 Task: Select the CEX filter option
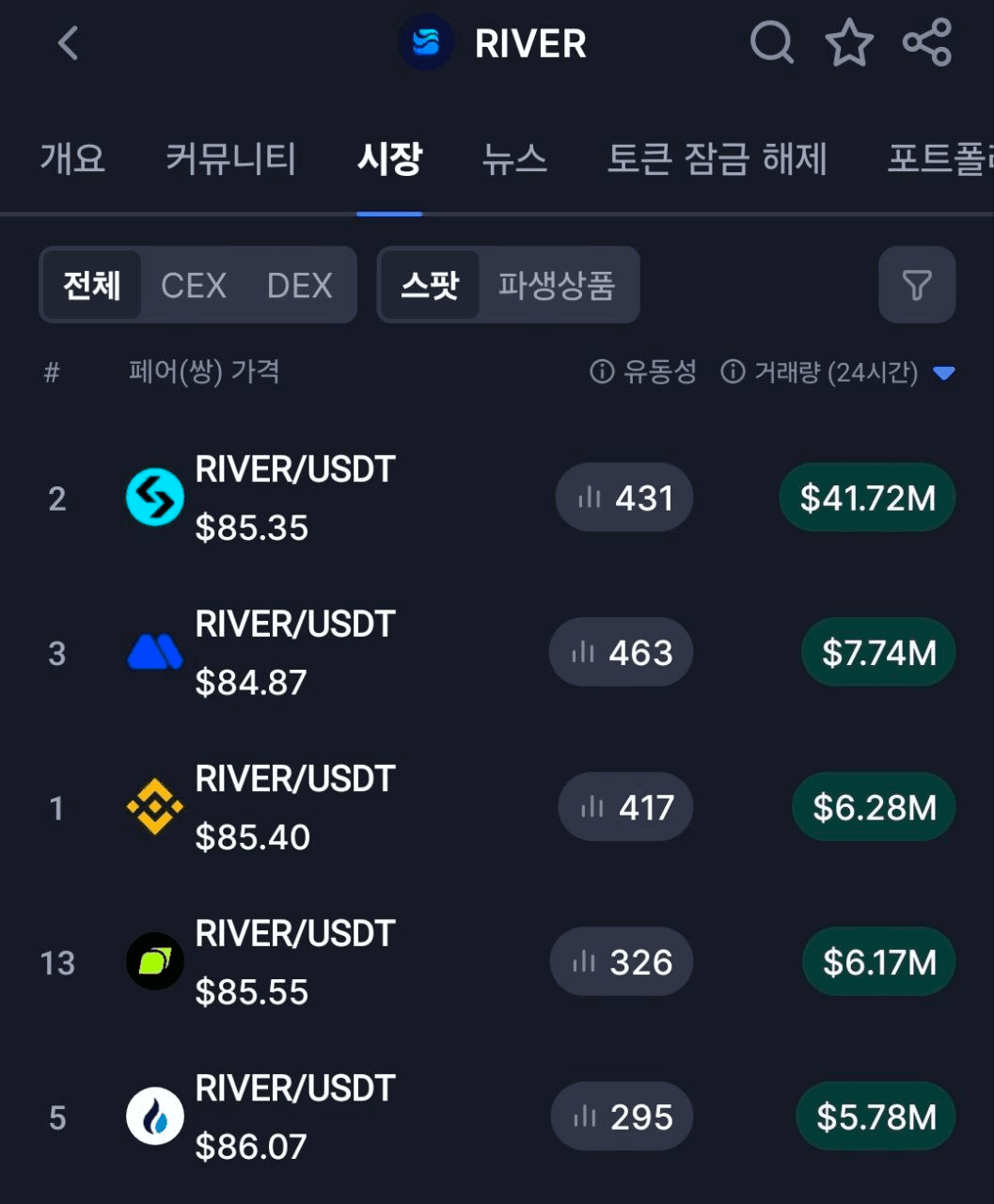click(x=193, y=285)
